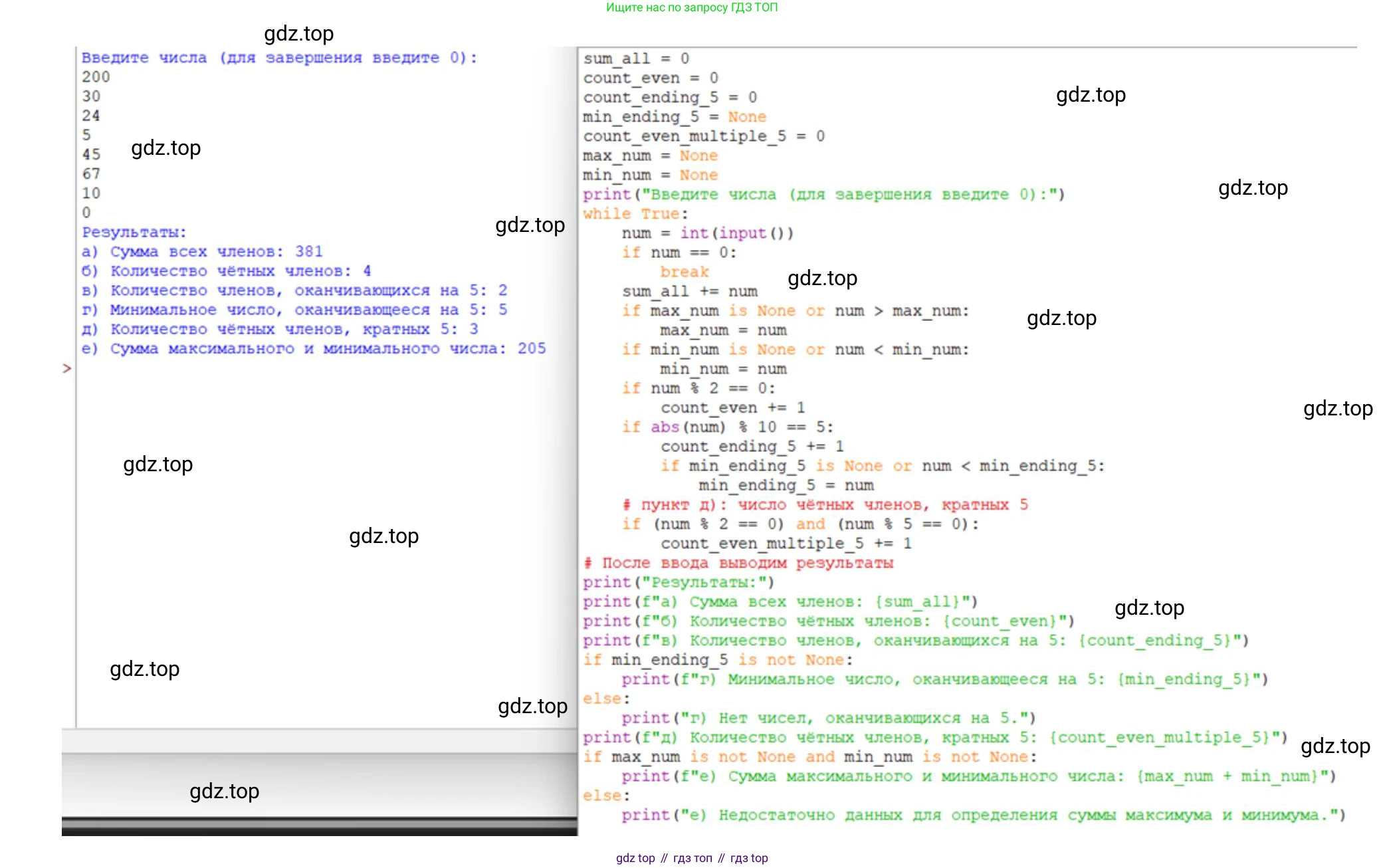1385x868 pixels.
Task: Select the input value 30 in console
Action: 91,96
